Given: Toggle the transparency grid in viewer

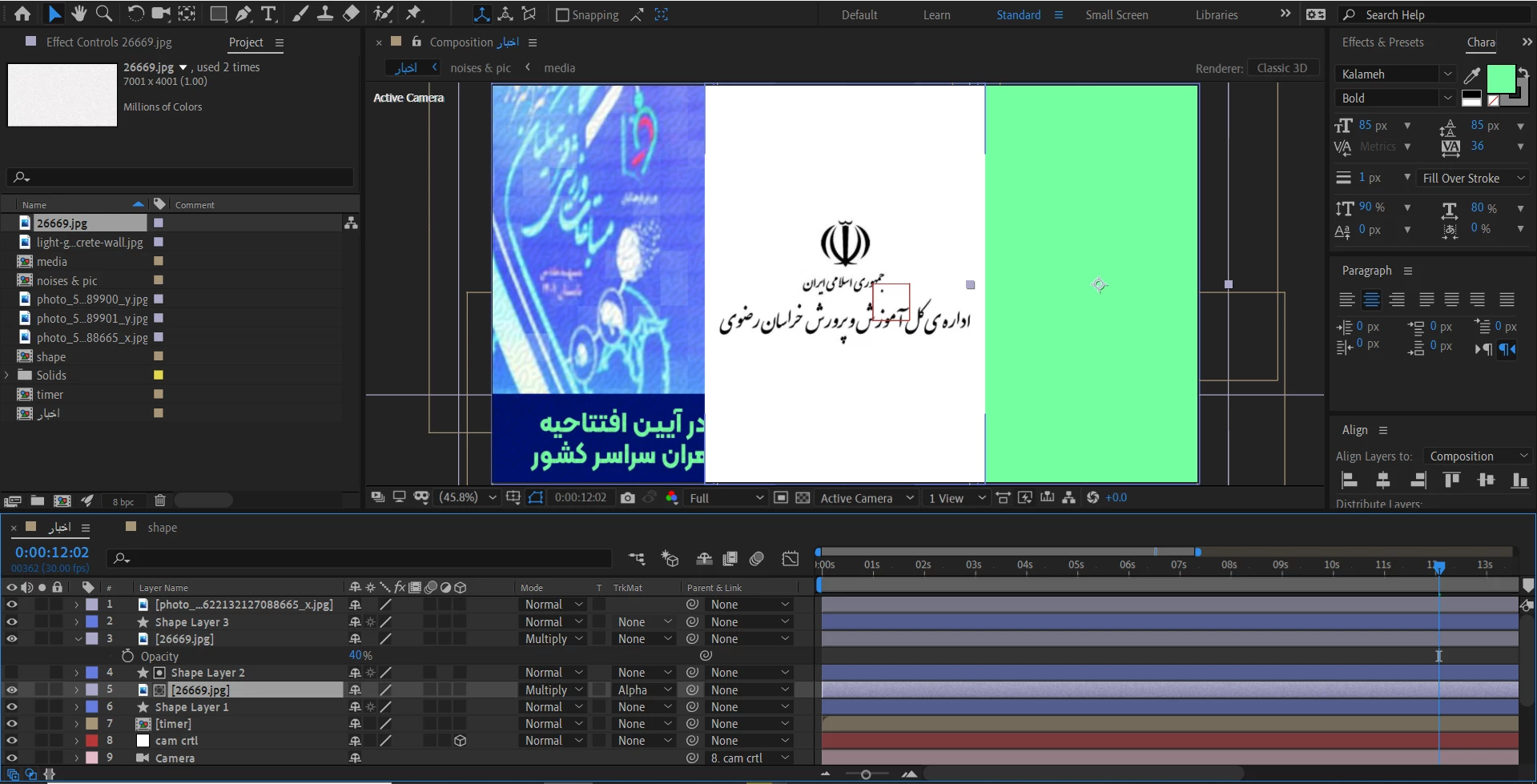Looking at the screenshot, I should 803,497.
